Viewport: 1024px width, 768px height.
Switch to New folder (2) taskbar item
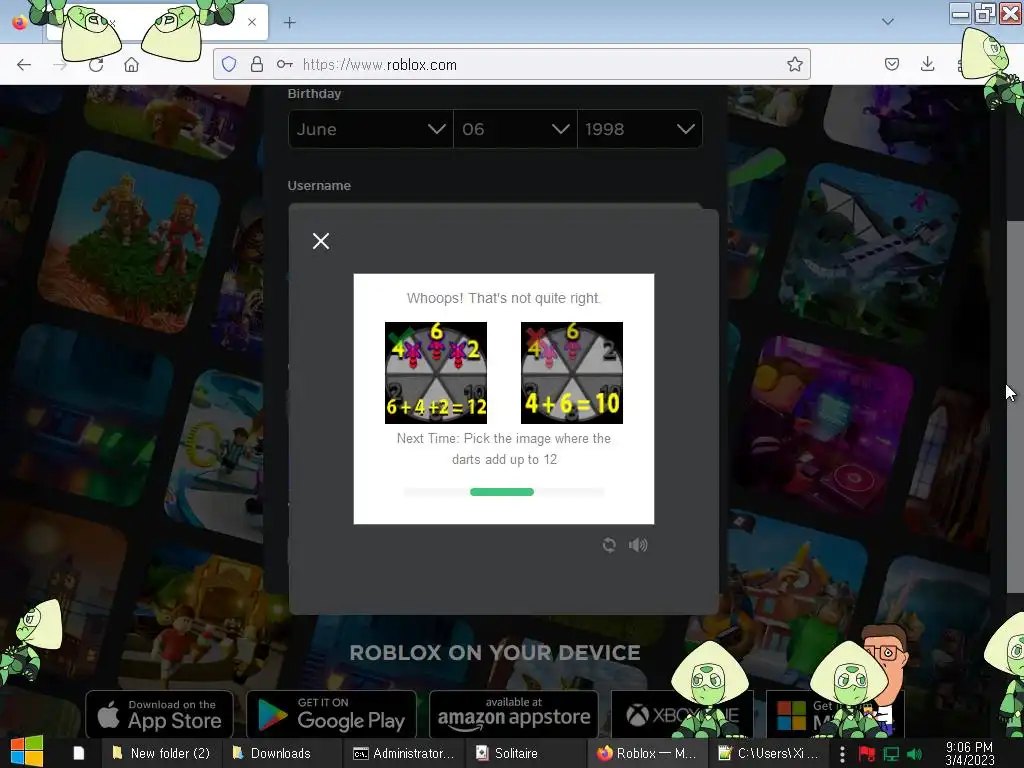coord(161,753)
